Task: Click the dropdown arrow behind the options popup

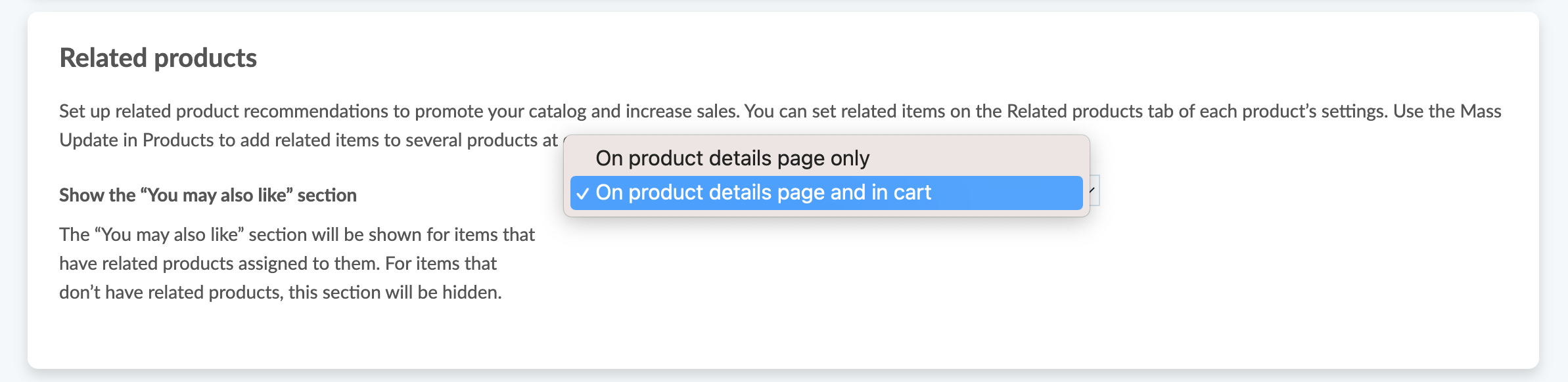Action: [x=1092, y=190]
